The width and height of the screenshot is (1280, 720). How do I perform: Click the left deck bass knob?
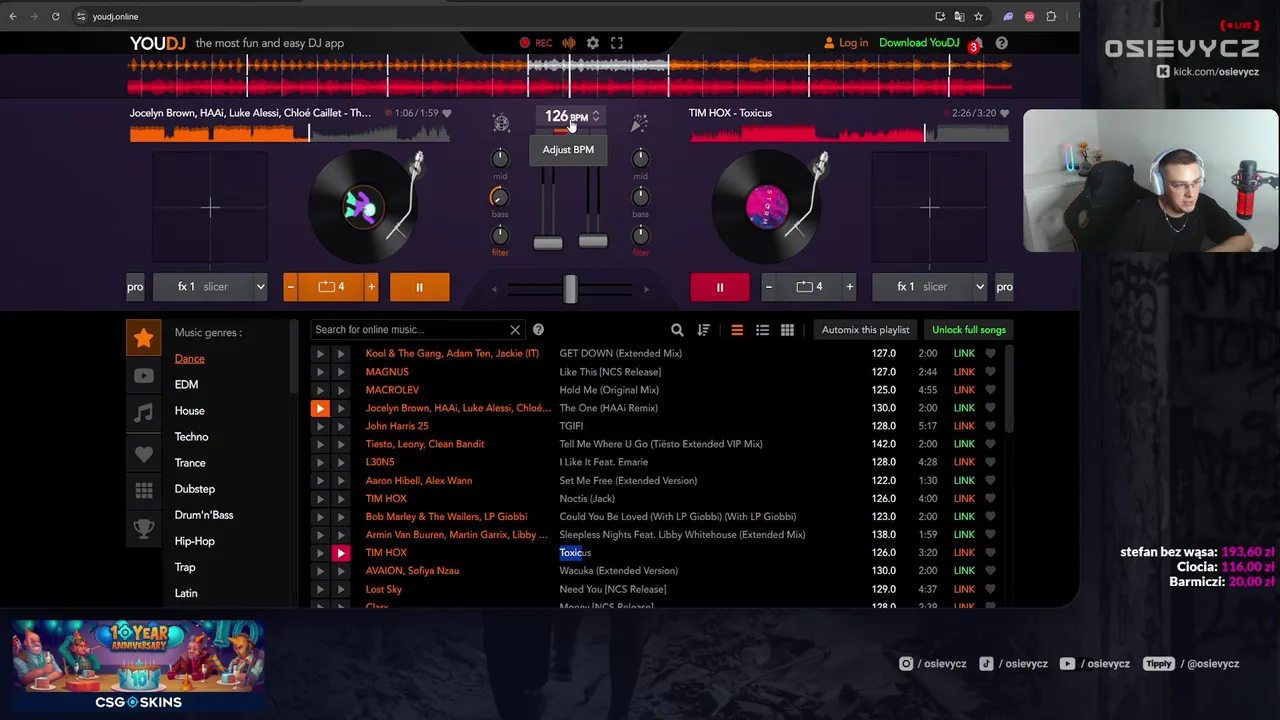point(499,197)
